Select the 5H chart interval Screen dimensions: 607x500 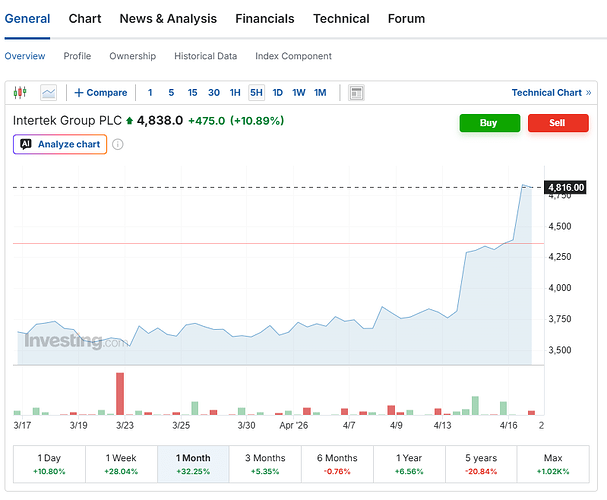click(256, 92)
